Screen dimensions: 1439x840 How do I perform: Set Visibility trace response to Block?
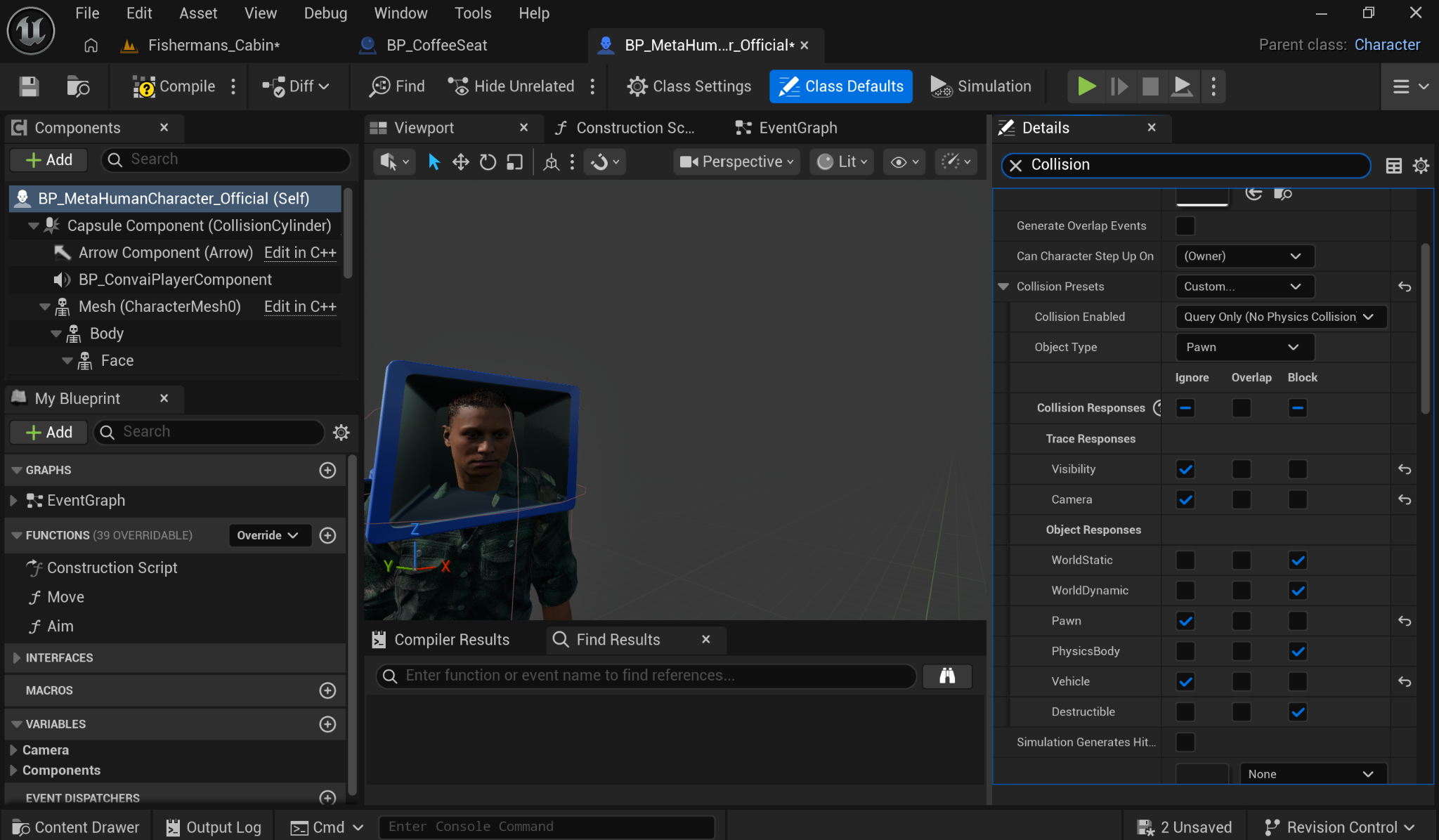tap(1297, 469)
